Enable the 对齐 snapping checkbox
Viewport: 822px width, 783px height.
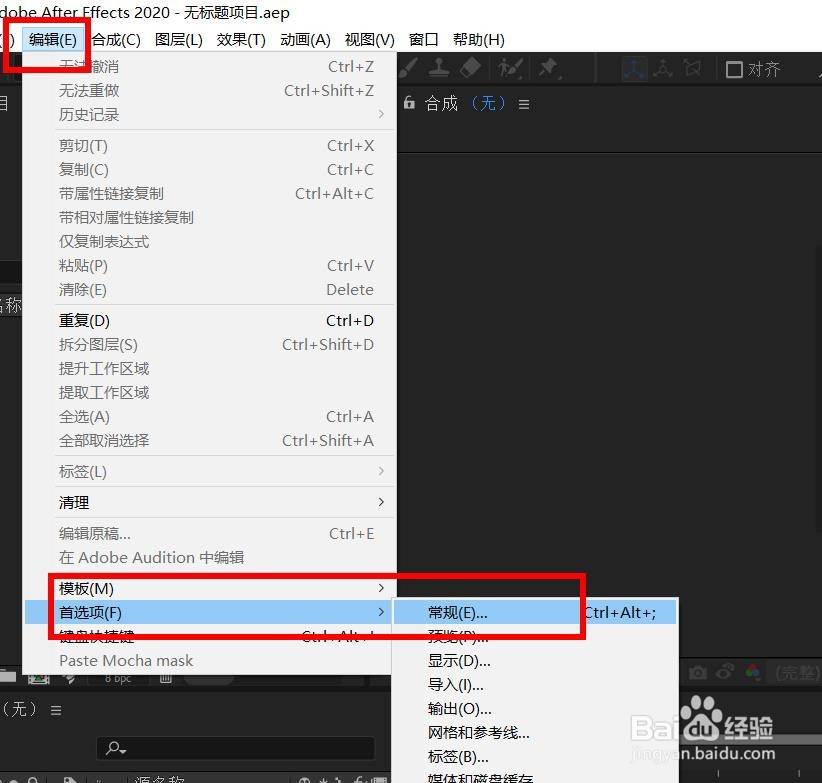click(x=733, y=68)
